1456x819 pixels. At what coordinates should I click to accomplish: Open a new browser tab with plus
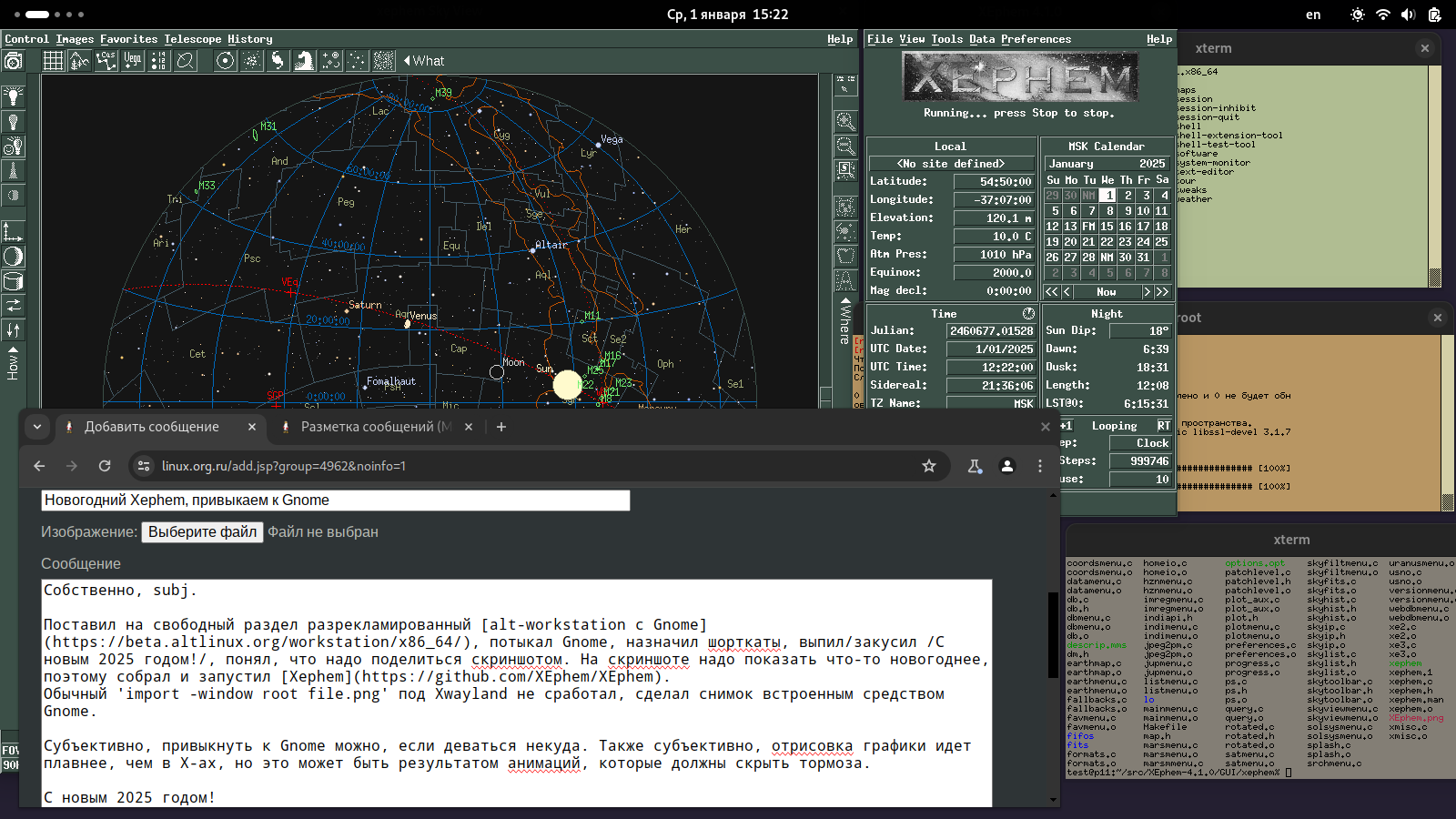[500, 427]
